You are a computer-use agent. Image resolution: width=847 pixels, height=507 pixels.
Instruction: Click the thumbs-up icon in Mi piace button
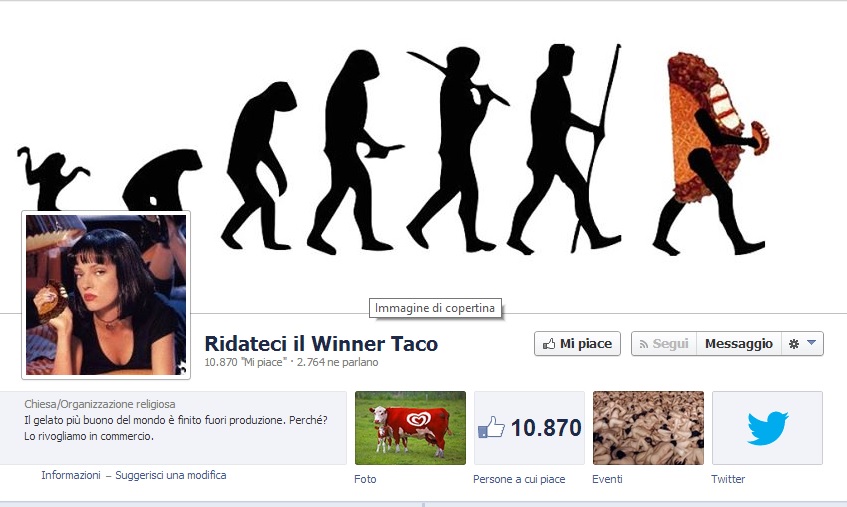coord(549,344)
